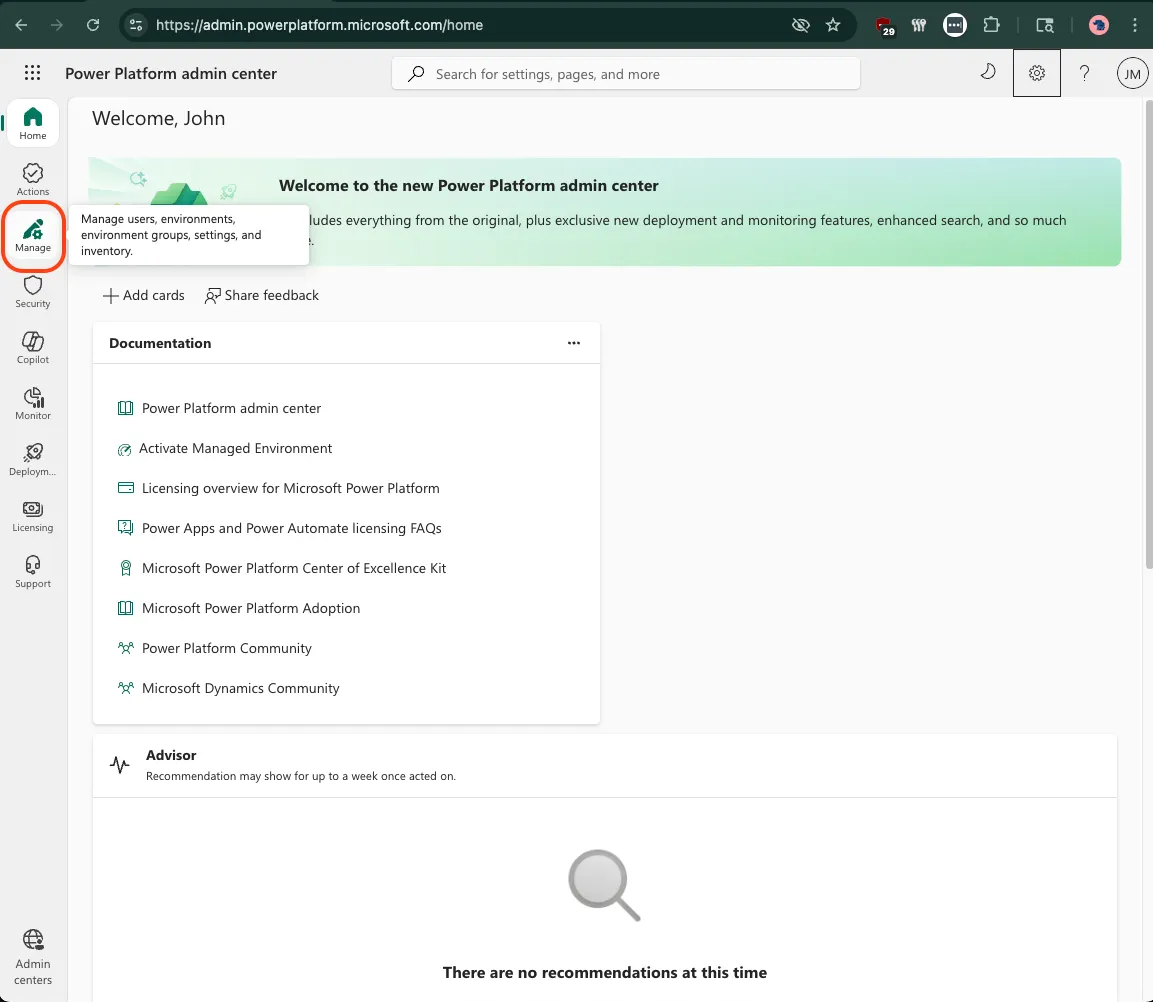Screen dimensions: 1153x1002
Task: Open the Monitor section
Action: tap(32, 402)
